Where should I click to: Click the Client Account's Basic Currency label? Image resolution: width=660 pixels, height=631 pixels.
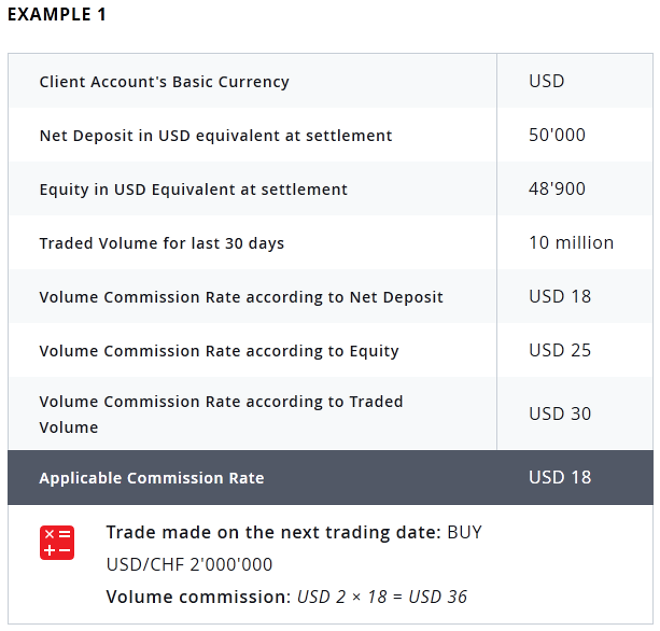click(x=164, y=81)
